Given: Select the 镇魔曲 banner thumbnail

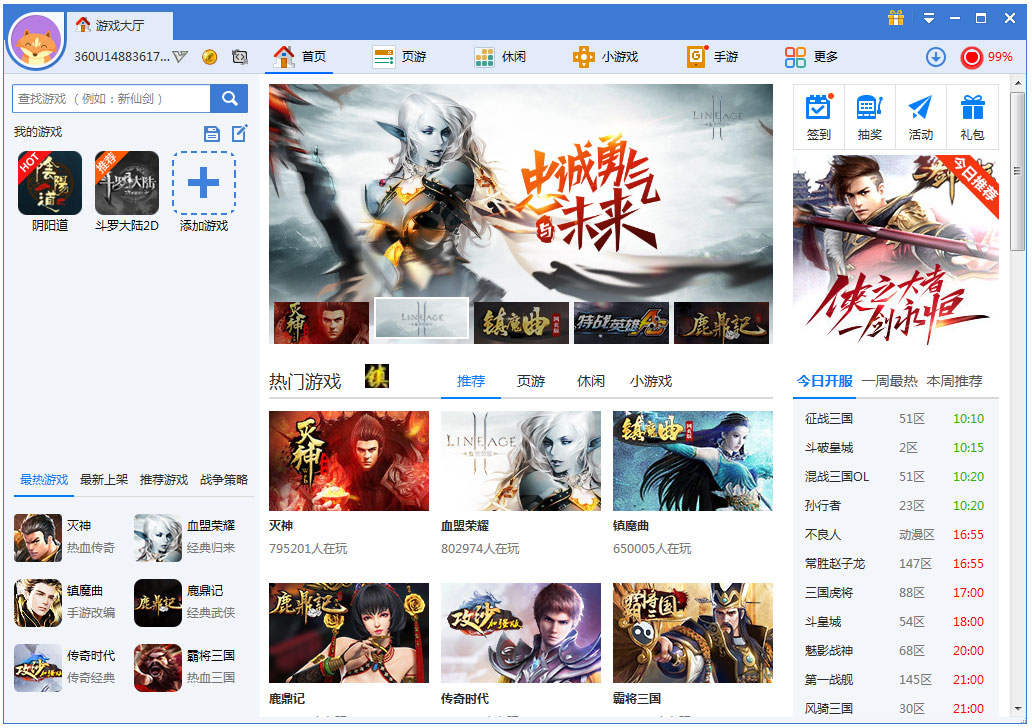Looking at the screenshot, I should click(x=521, y=323).
